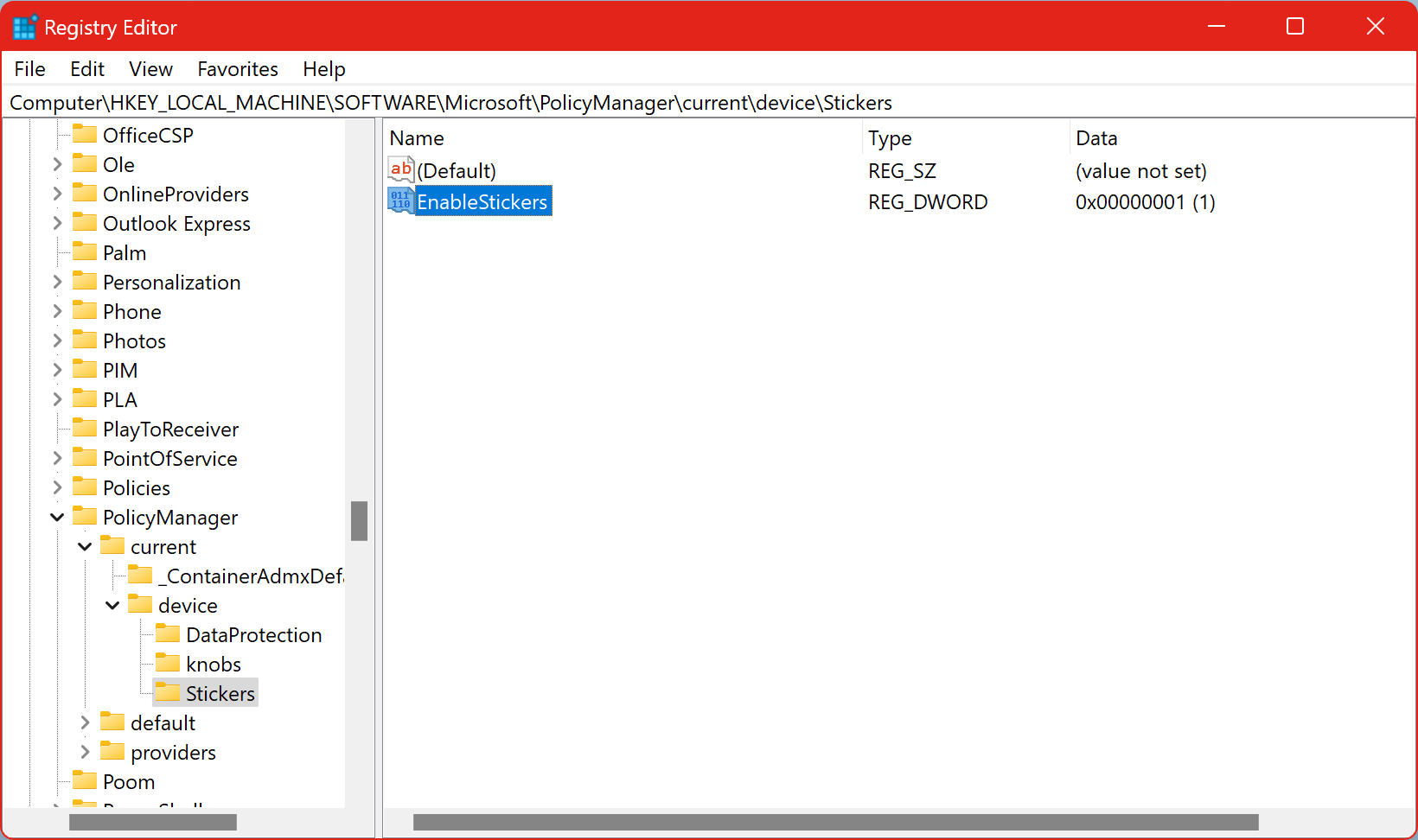Click the device folder icon
The image size is (1418, 840).
(x=140, y=604)
